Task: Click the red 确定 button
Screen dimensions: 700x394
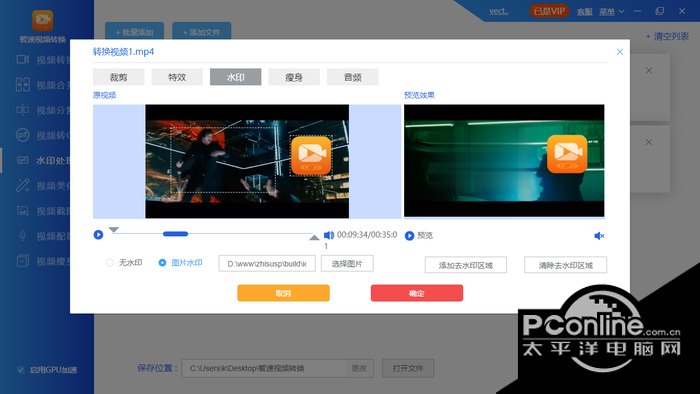Action: coord(417,293)
